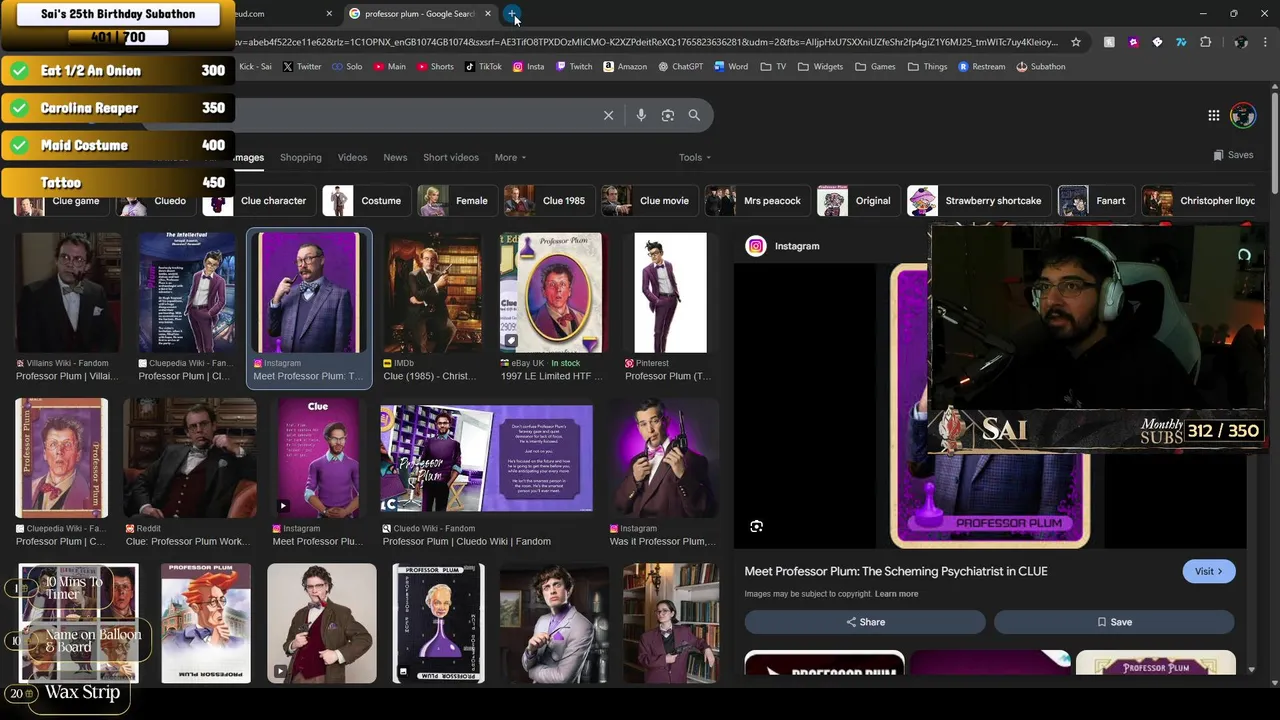Open the Learn more copyright link
Screen dimensions: 1280x720
(x=896, y=594)
